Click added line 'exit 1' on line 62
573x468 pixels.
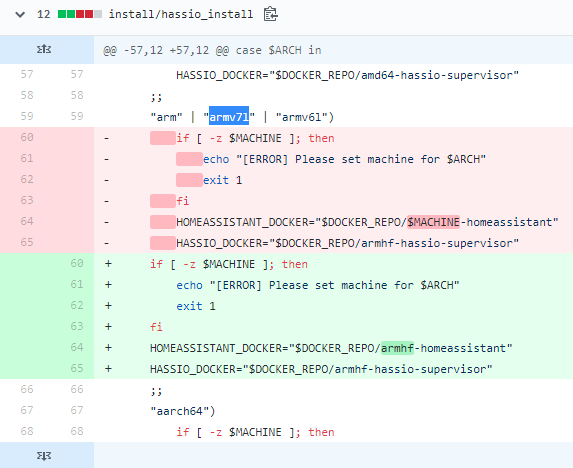pyautogui.click(x=196, y=306)
